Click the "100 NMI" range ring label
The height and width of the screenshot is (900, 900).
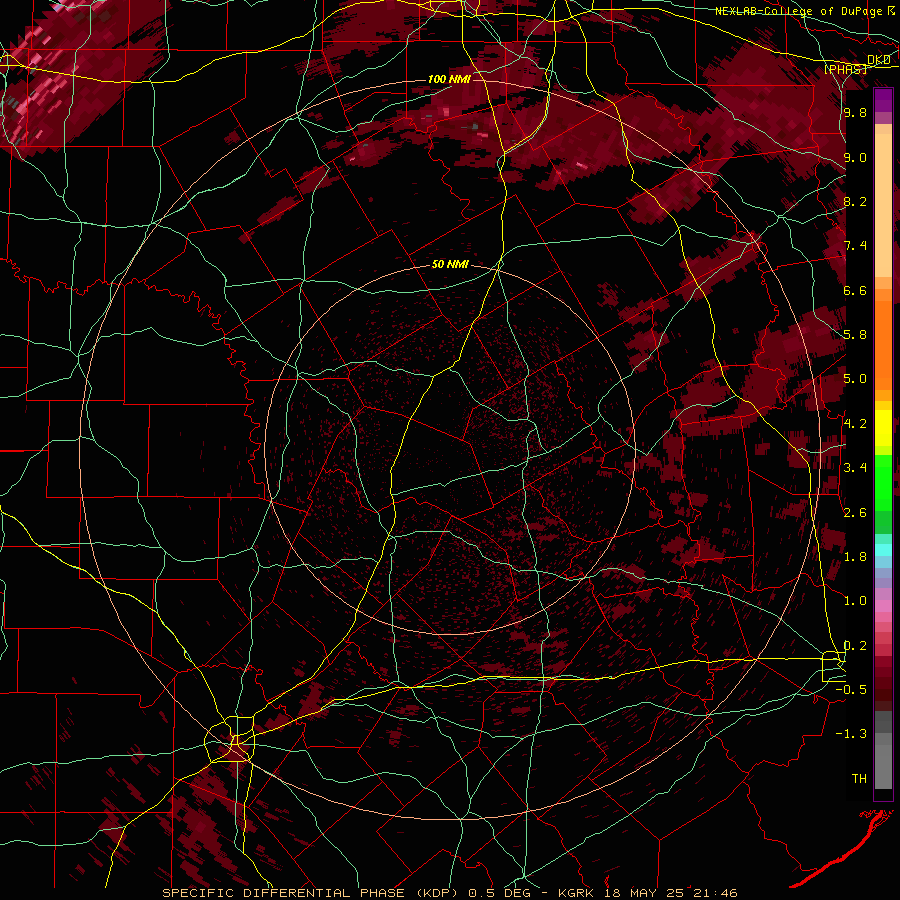(449, 79)
